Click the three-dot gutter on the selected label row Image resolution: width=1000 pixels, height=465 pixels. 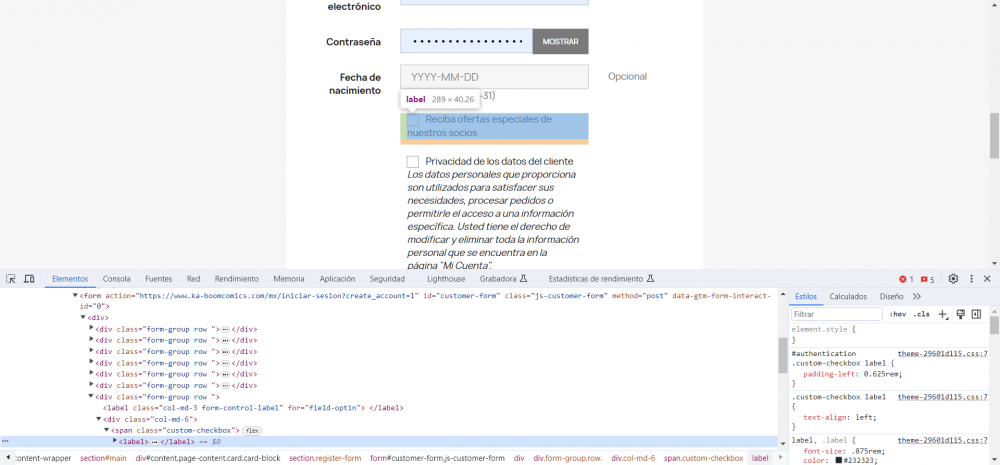pyautogui.click(x=5, y=441)
